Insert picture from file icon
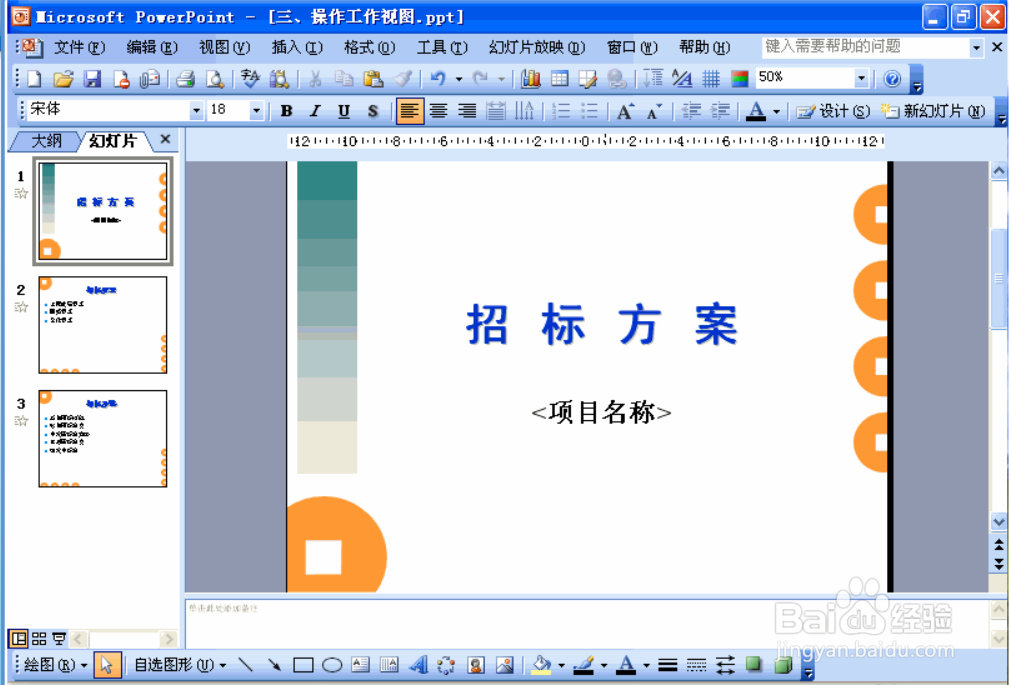 click(x=505, y=664)
